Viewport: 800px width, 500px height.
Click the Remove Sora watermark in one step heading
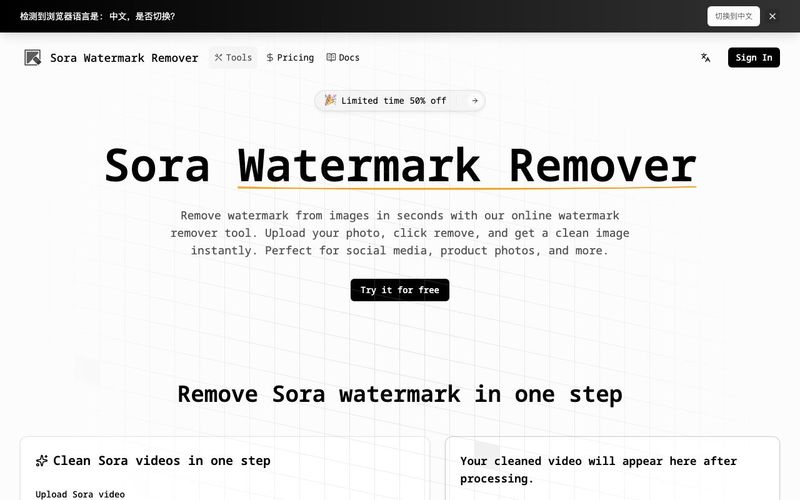pos(400,394)
